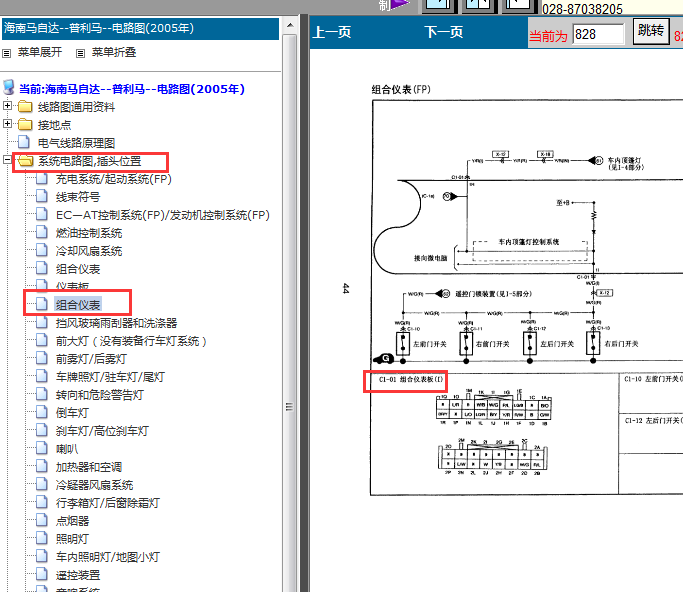Click the page icon beside 燃油控制系统
Image resolution: width=683 pixels, height=592 pixels.
pyautogui.click(x=42, y=232)
